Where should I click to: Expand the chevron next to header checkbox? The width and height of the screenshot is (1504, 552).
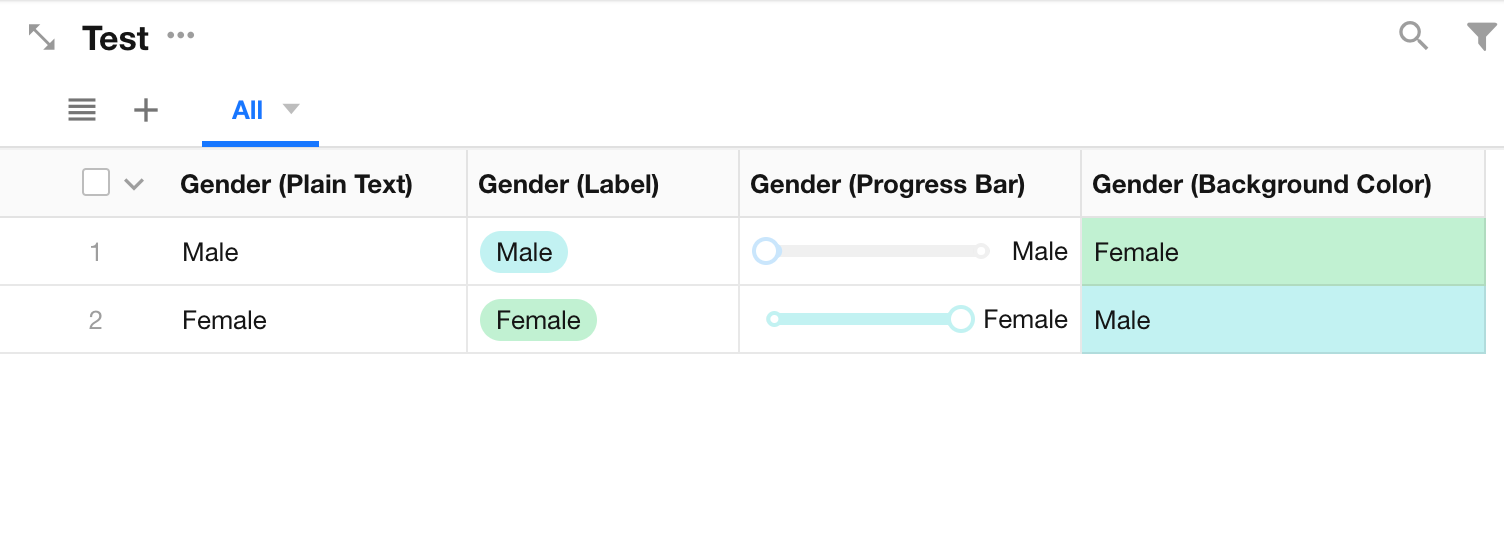click(x=134, y=184)
